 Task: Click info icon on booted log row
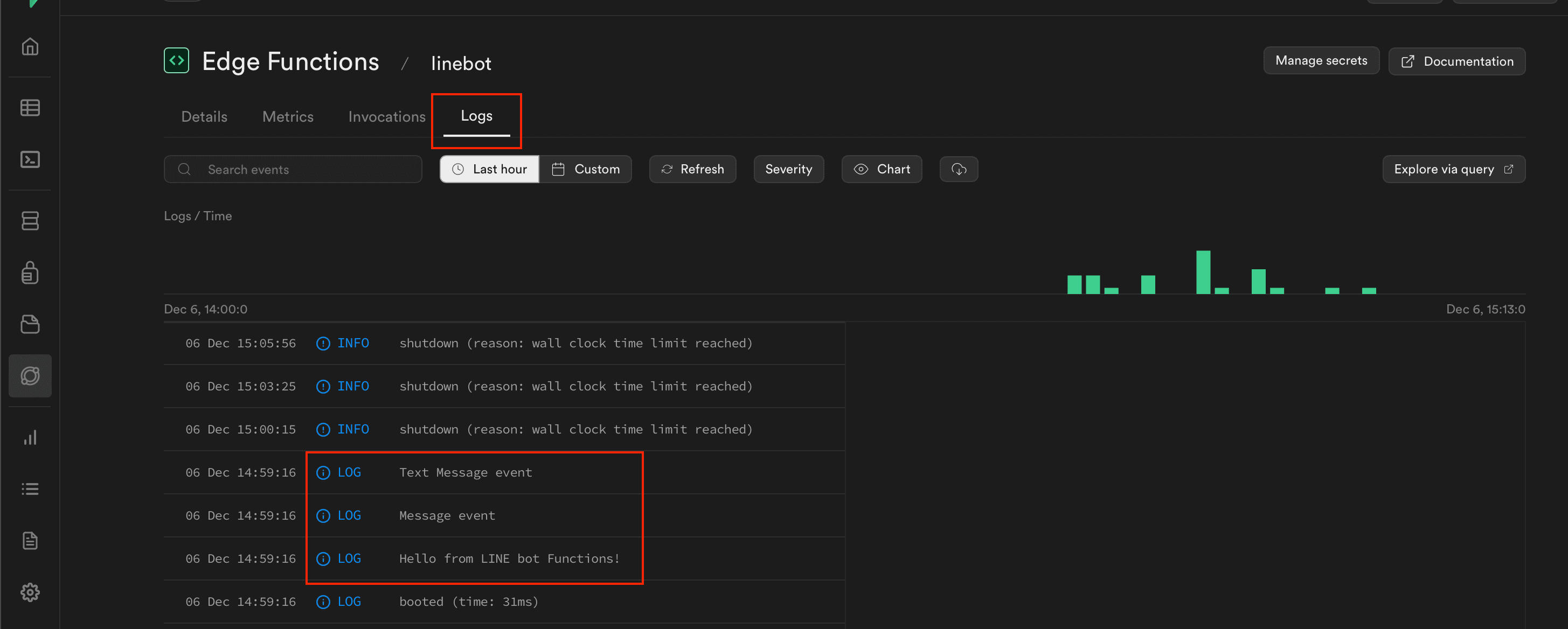click(323, 602)
